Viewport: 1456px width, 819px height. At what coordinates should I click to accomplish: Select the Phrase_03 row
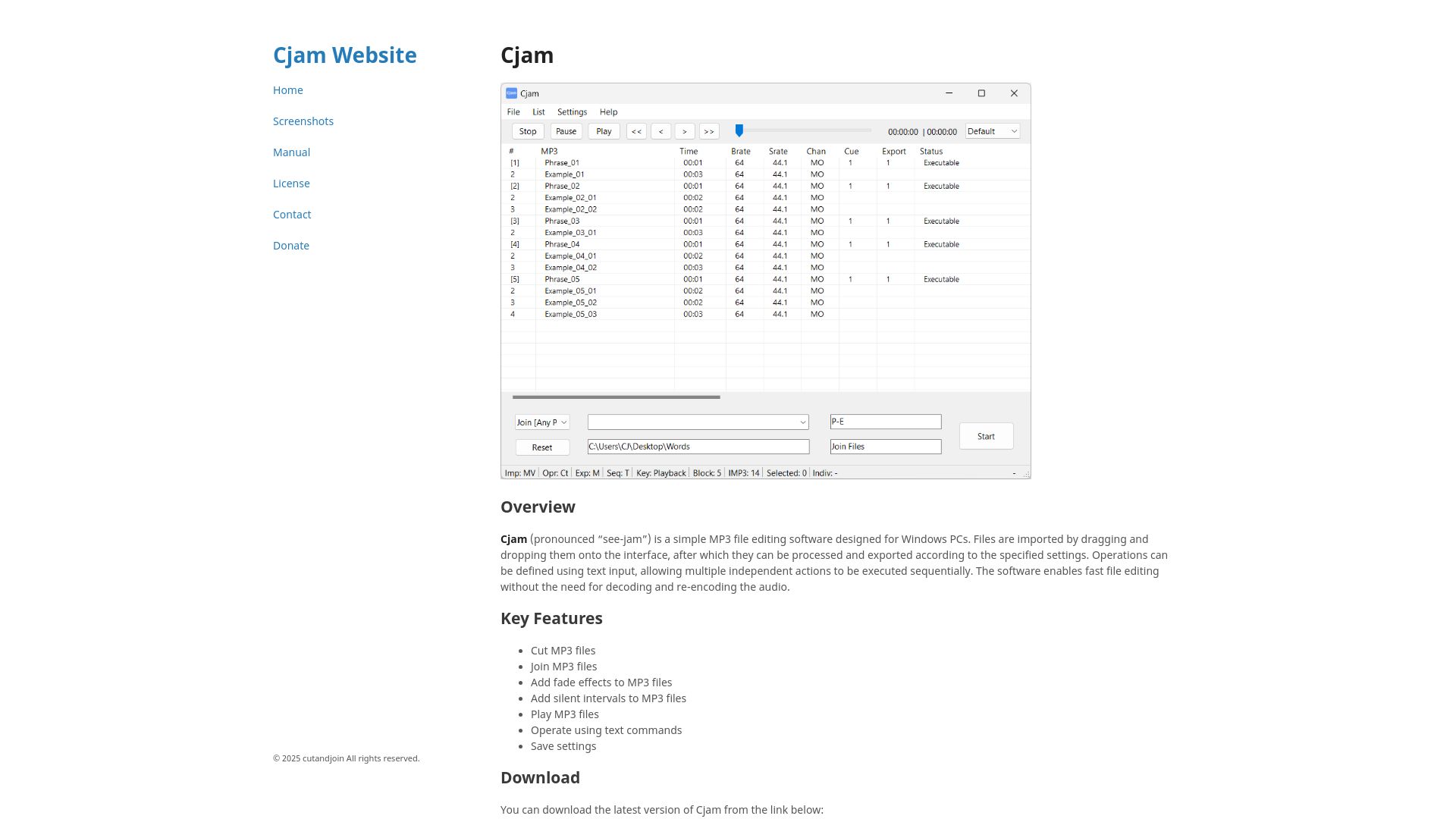point(765,221)
